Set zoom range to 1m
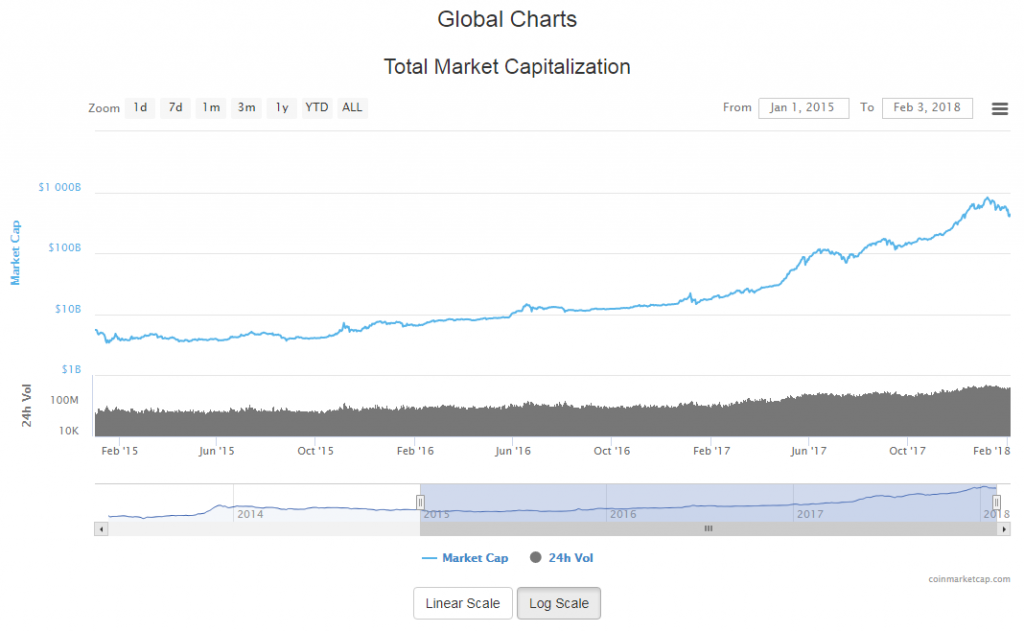 [x=210, y=107]
